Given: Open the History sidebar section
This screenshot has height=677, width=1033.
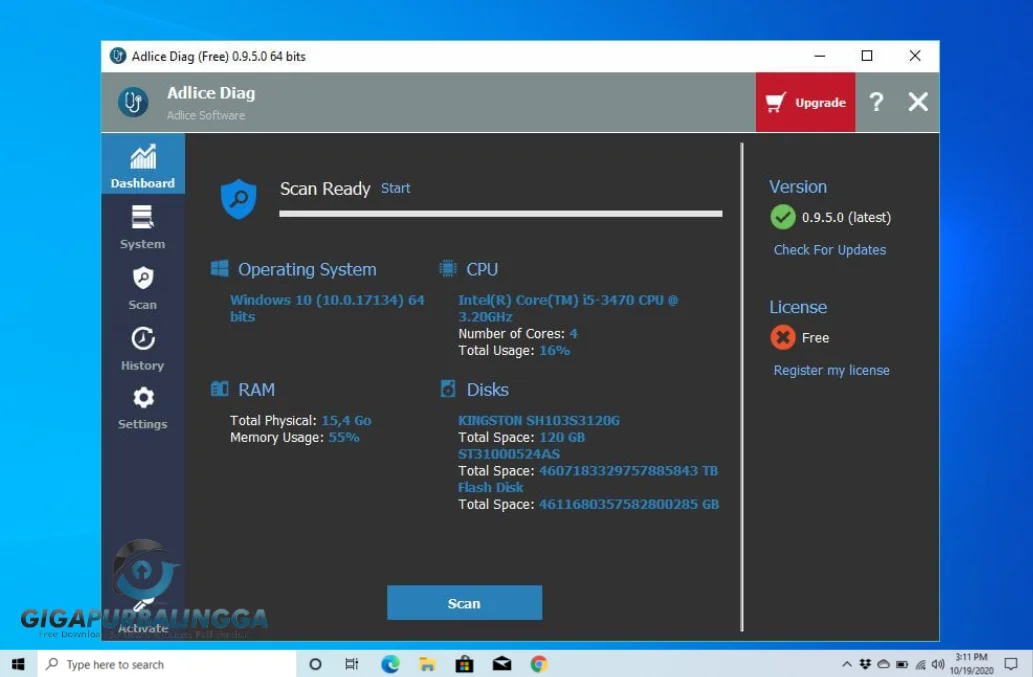Looking at the screenshot, I should click(142, 349).
